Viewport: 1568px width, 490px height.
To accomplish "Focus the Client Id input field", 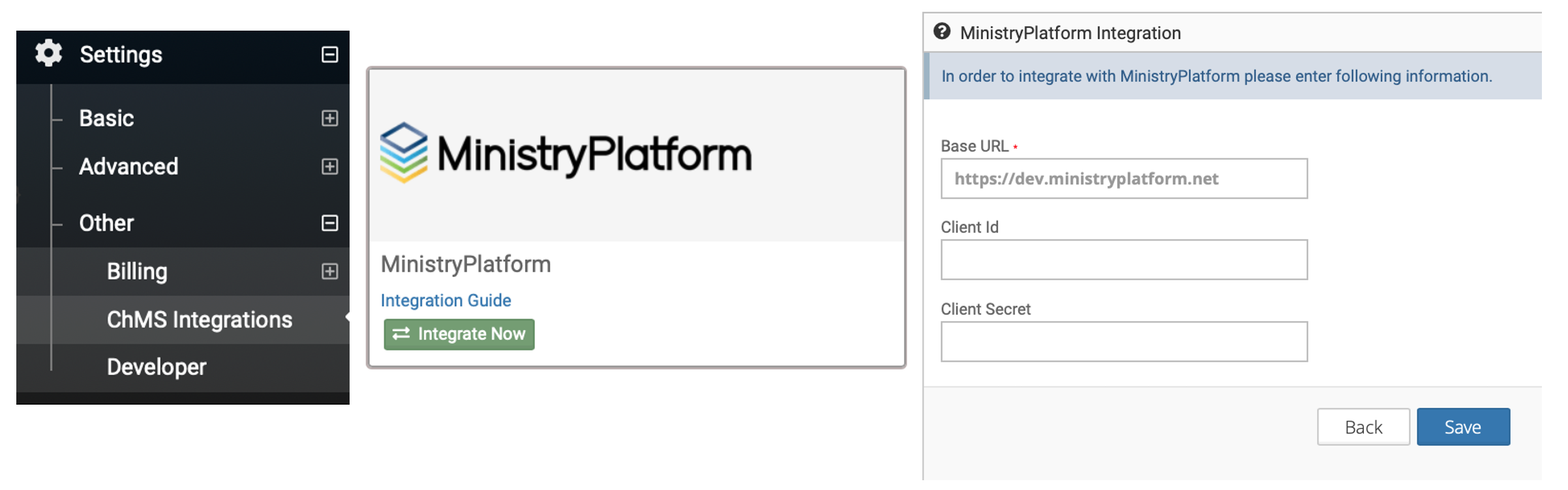I will pyautogui.click(x=1124, y=260).
